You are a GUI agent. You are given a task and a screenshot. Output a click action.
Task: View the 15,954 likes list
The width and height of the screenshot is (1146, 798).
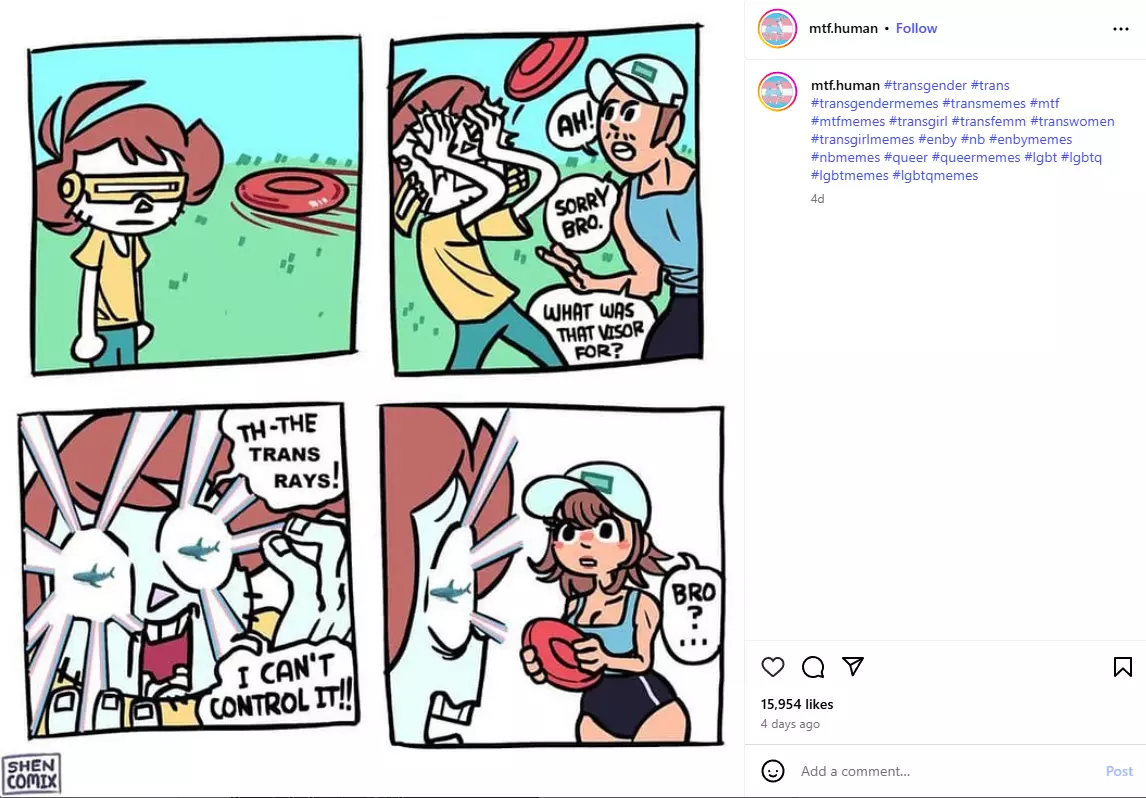tap(797, 704)
